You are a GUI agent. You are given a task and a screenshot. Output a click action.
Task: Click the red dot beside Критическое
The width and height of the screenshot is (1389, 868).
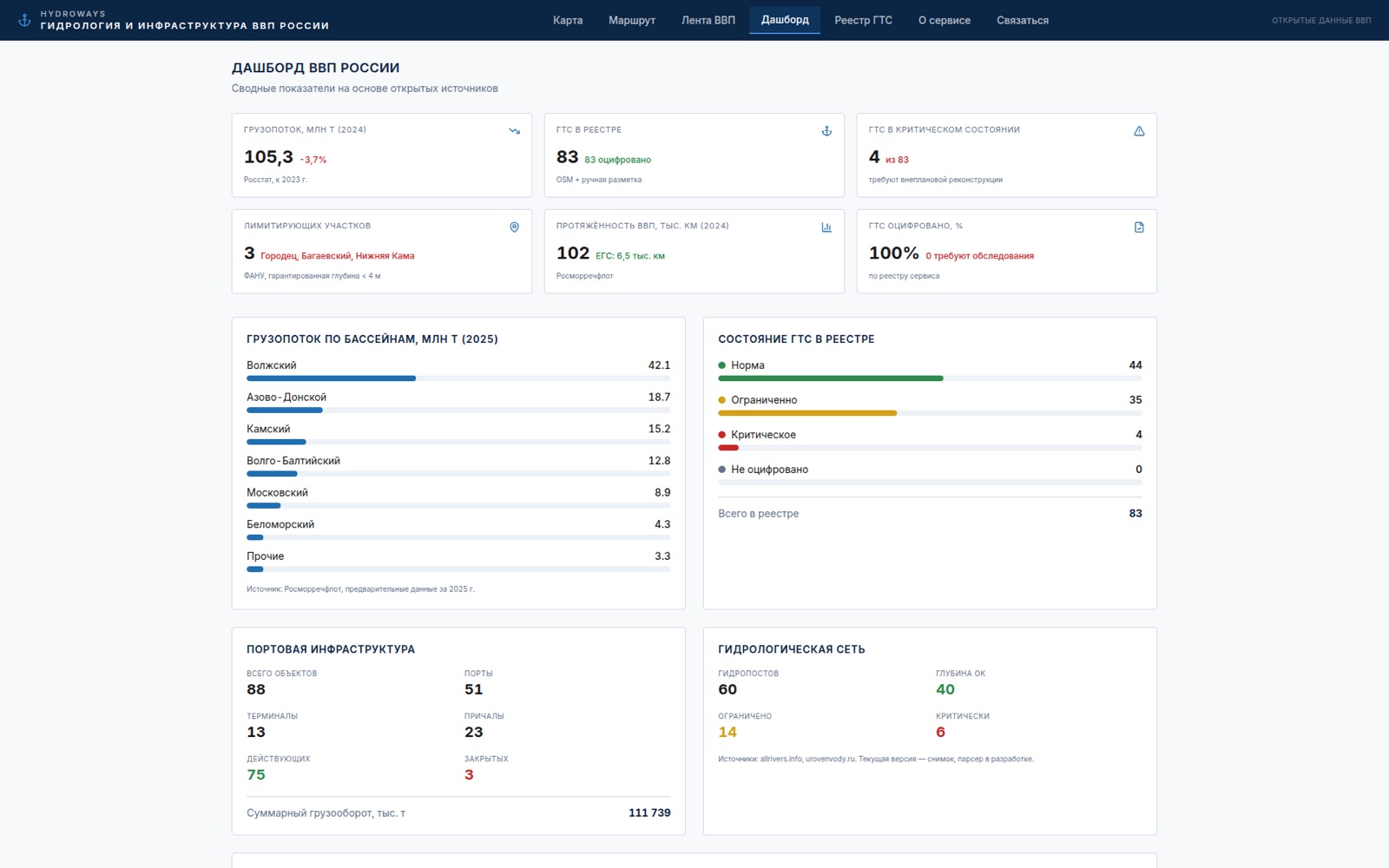pos(721,435)
